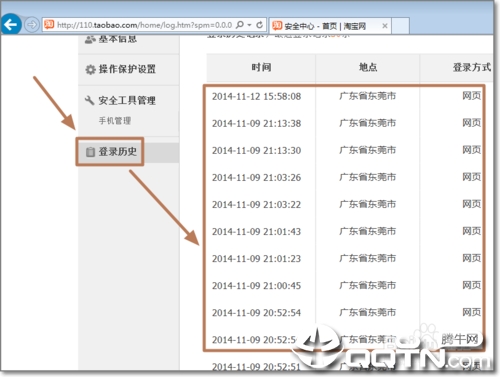Click the page refresh icon
Image resolution: width=500 pixels, height=377 pixels.
tap(260, 25)
